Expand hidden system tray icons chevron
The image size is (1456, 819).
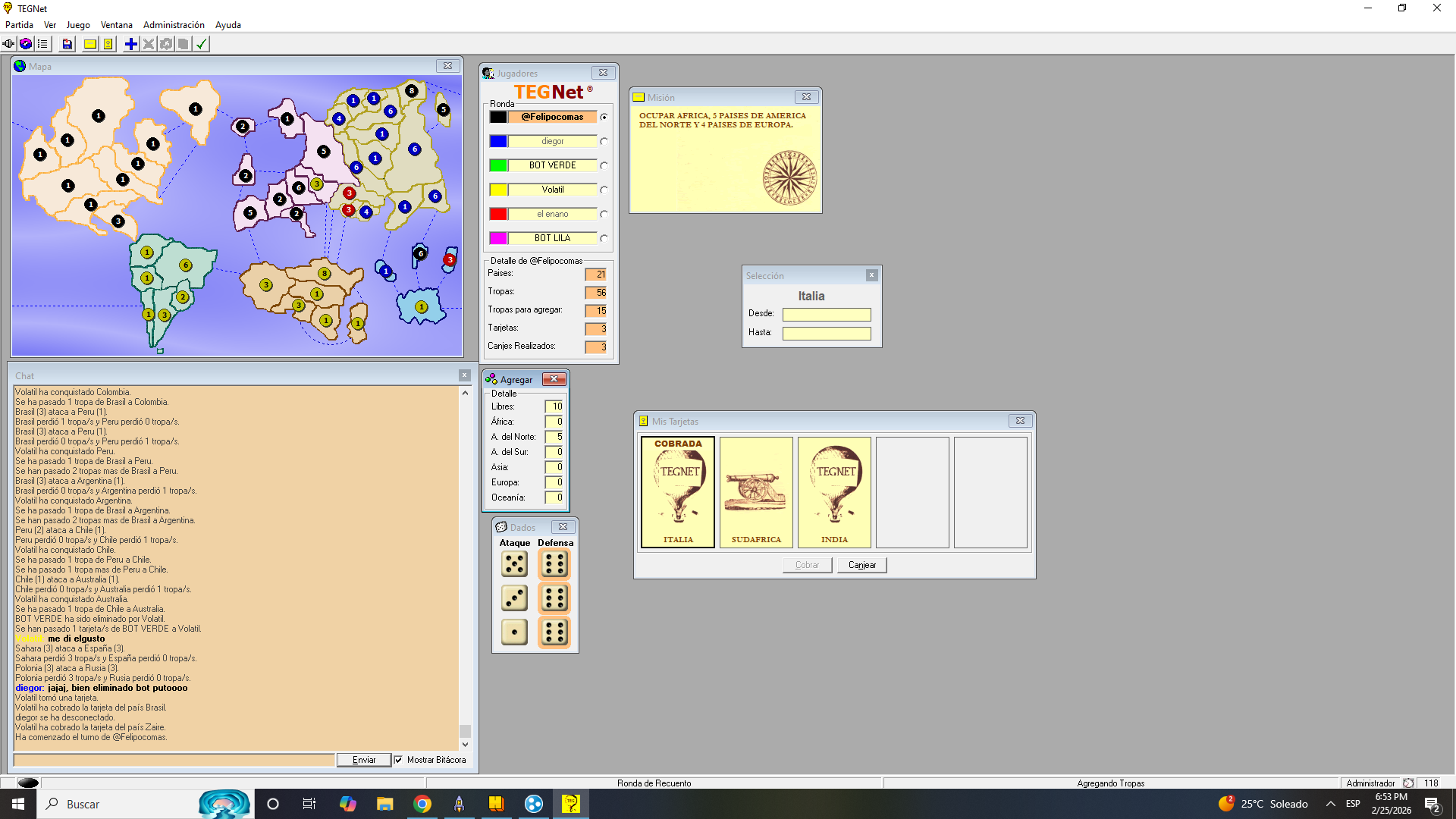1330,804
